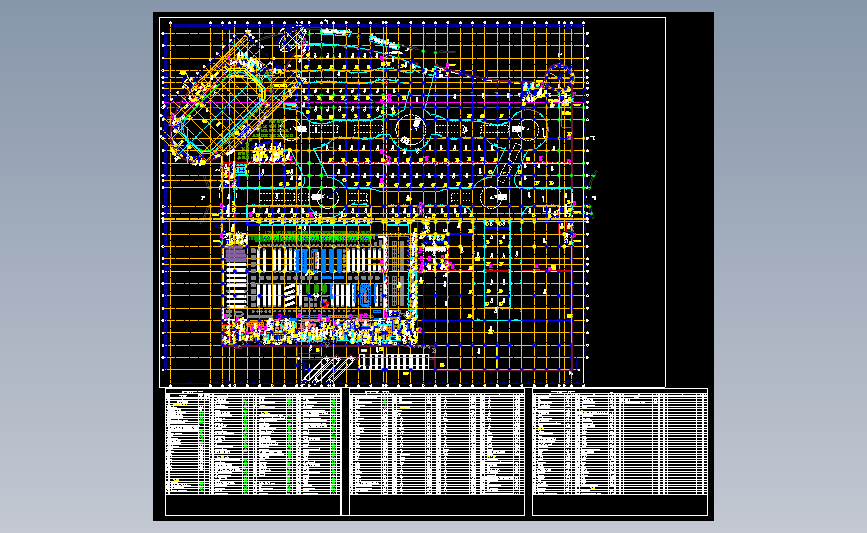Select the row of white rectangles at bottom

point(394,363)
